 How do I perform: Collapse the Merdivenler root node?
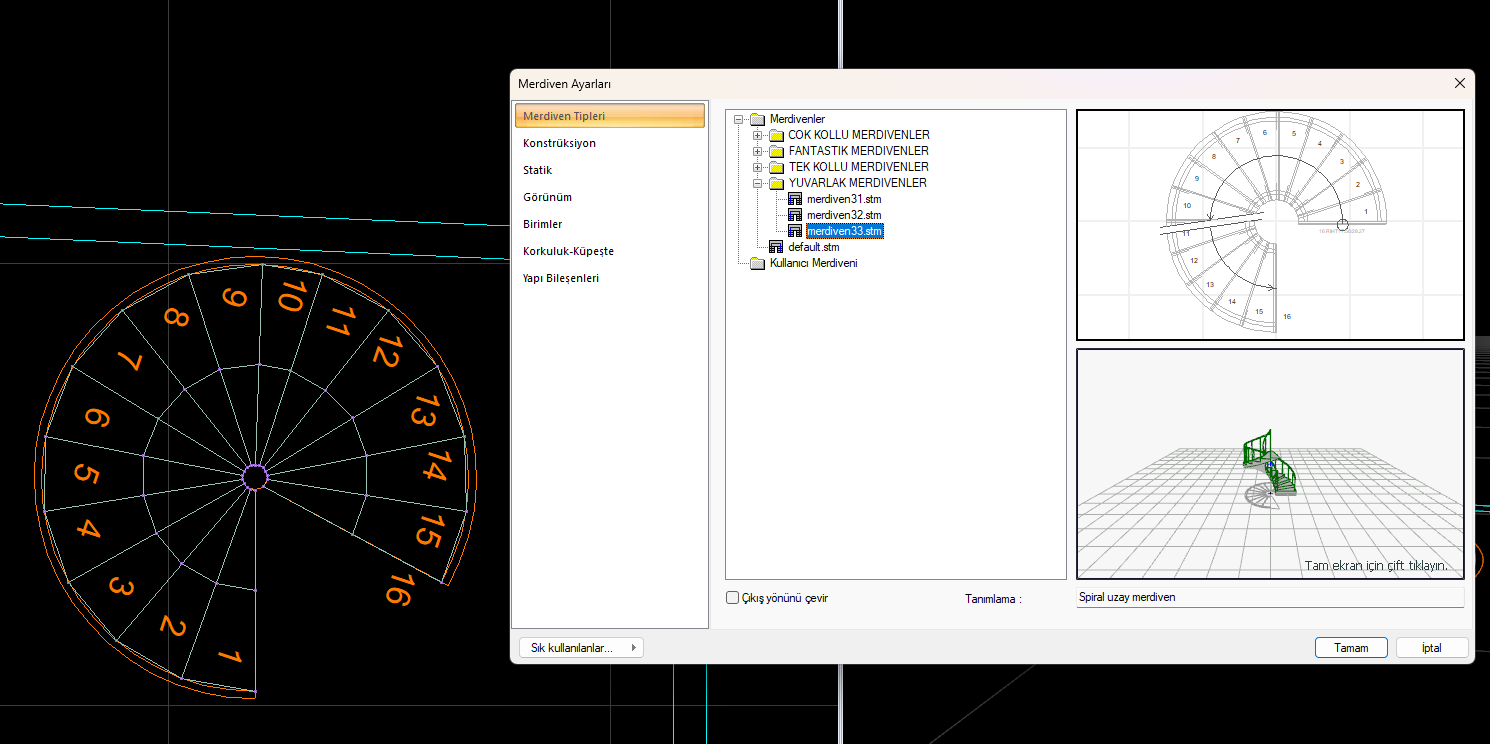739,119
